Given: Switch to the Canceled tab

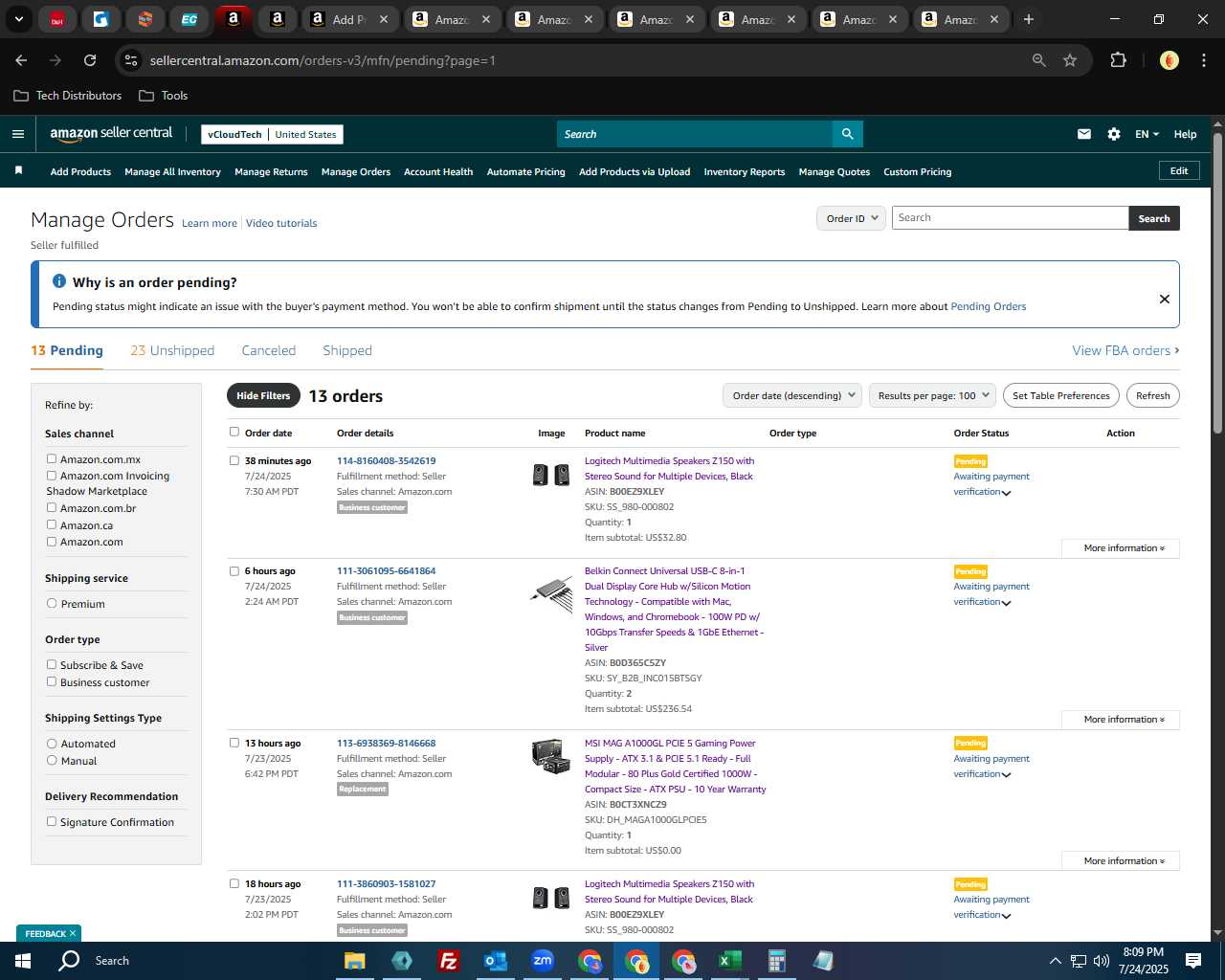Looking at the screenshot, I should (x=268, y=350).
